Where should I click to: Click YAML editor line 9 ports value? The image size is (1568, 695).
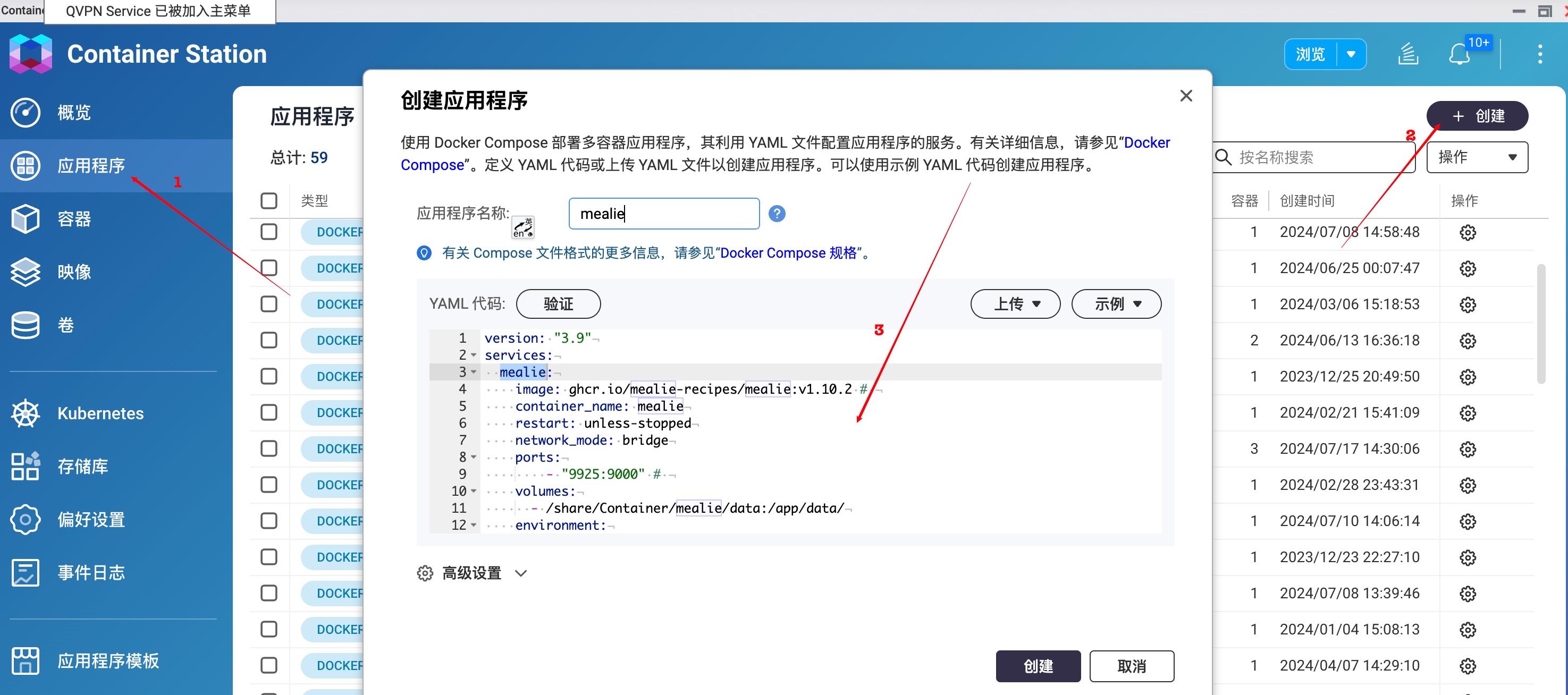(603, 474)
